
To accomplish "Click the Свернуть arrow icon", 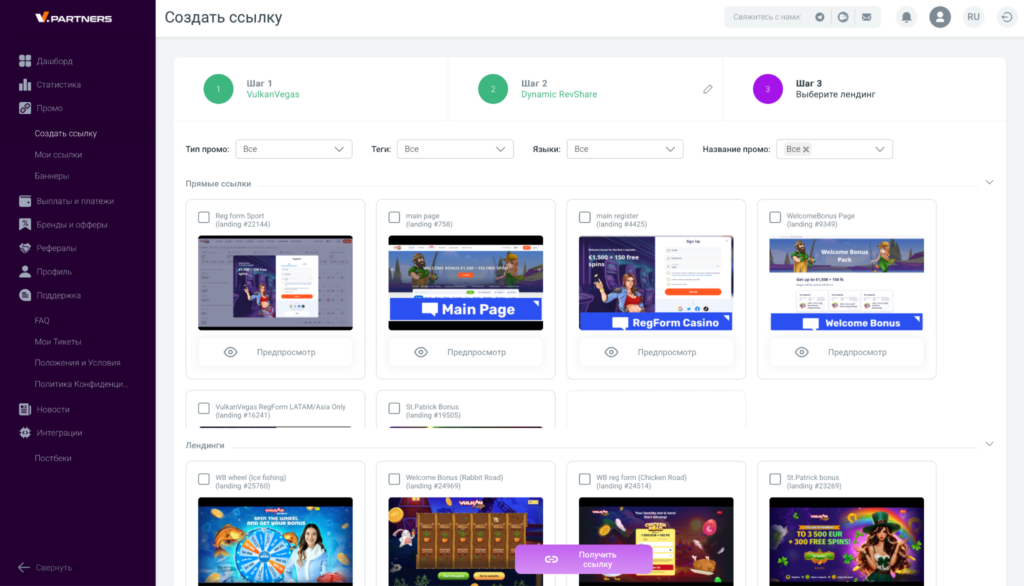I will coord(24,567).
